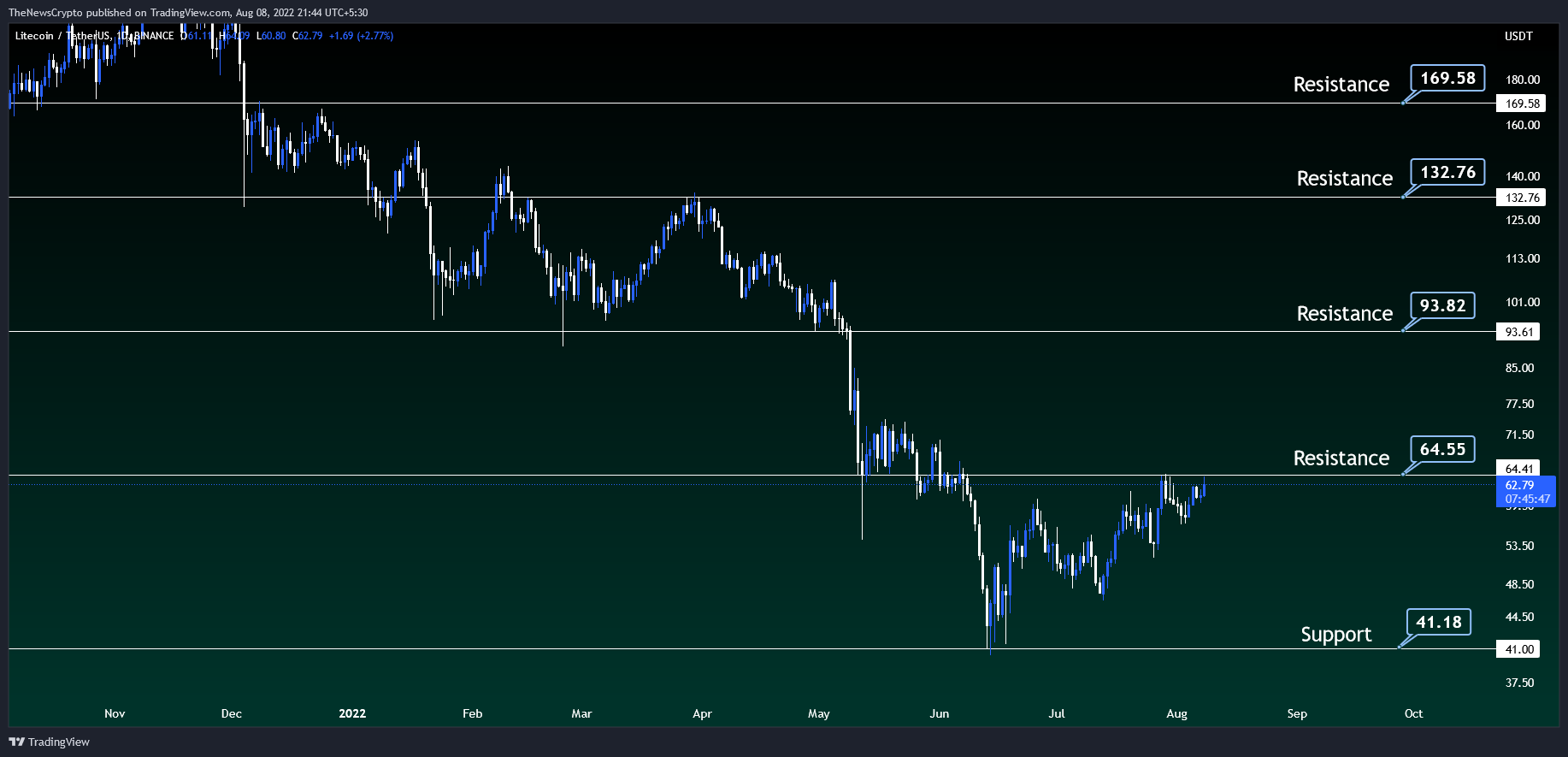Click the blue 62.79 current price tag
The image size is (1568, 757).
point(1526,492)
